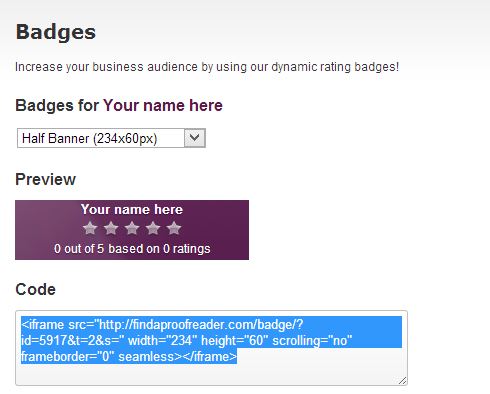The height and width of the screenshot is (394, 490).
Task: Click the 'Increase your business audience' description text
Action: tap(207, 67)
